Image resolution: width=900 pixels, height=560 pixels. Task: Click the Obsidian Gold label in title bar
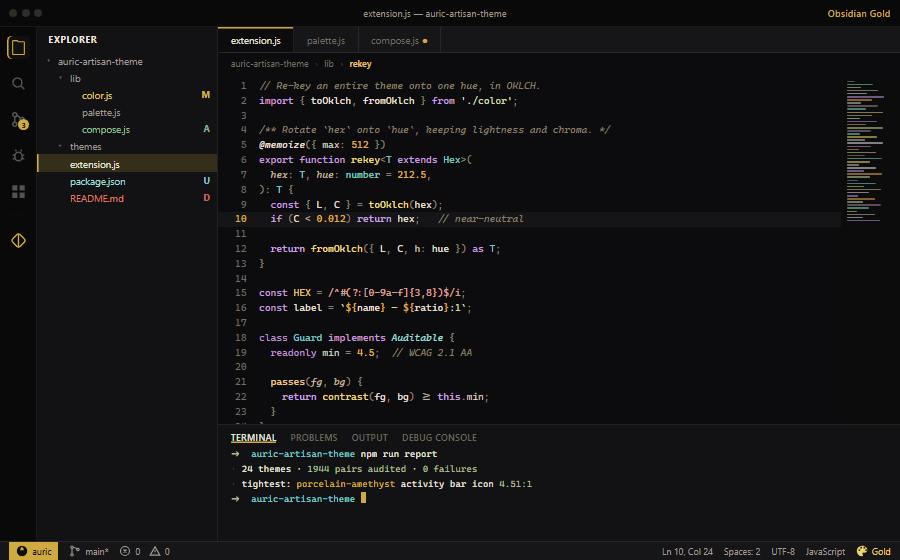point(859,14)
